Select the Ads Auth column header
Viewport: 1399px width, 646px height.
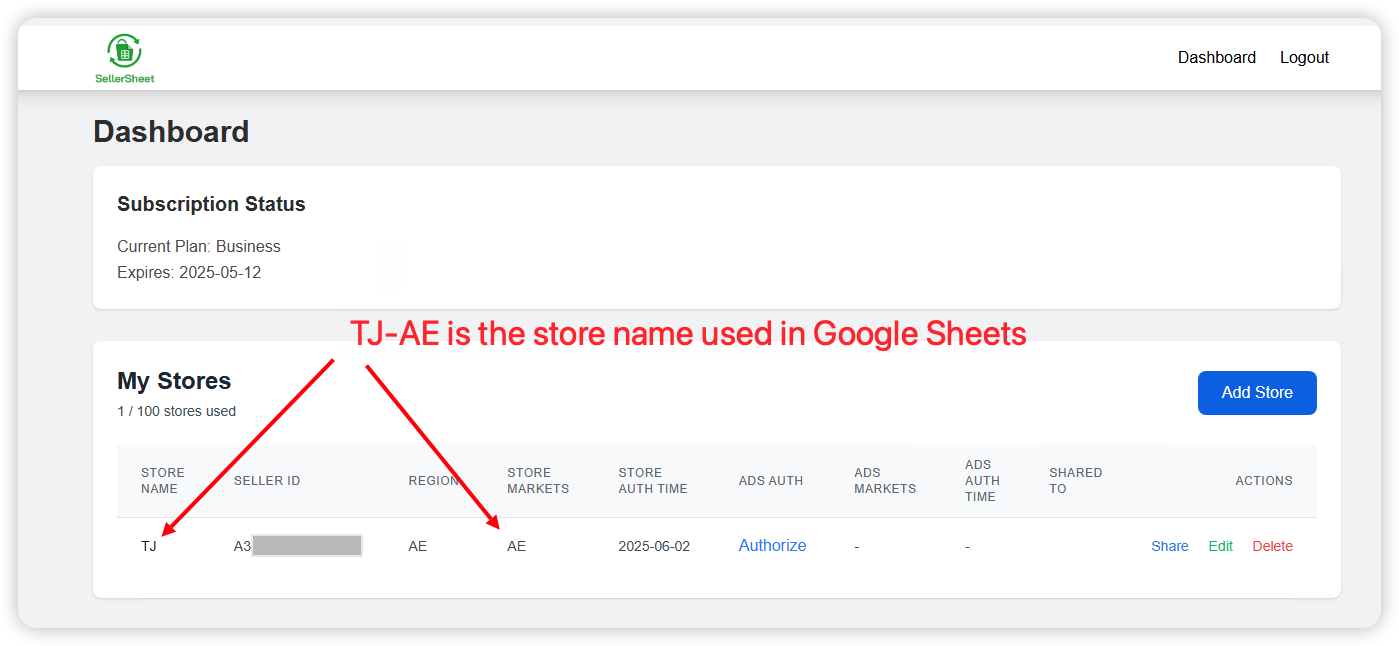[770, 481]
